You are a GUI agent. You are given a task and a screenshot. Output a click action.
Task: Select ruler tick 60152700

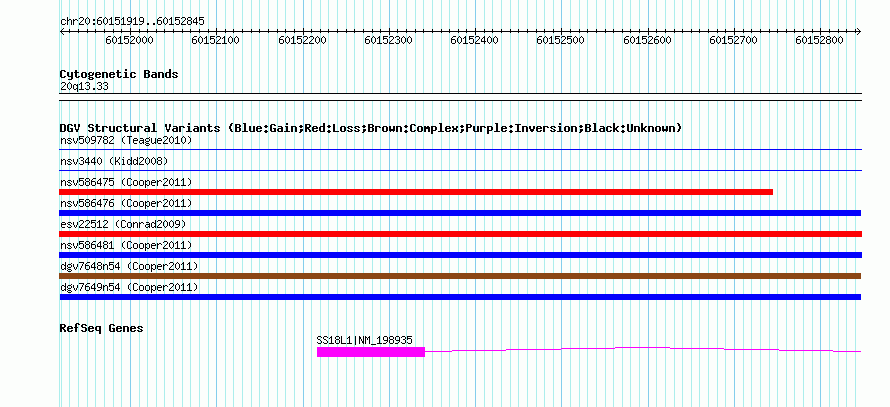[734, 41]
